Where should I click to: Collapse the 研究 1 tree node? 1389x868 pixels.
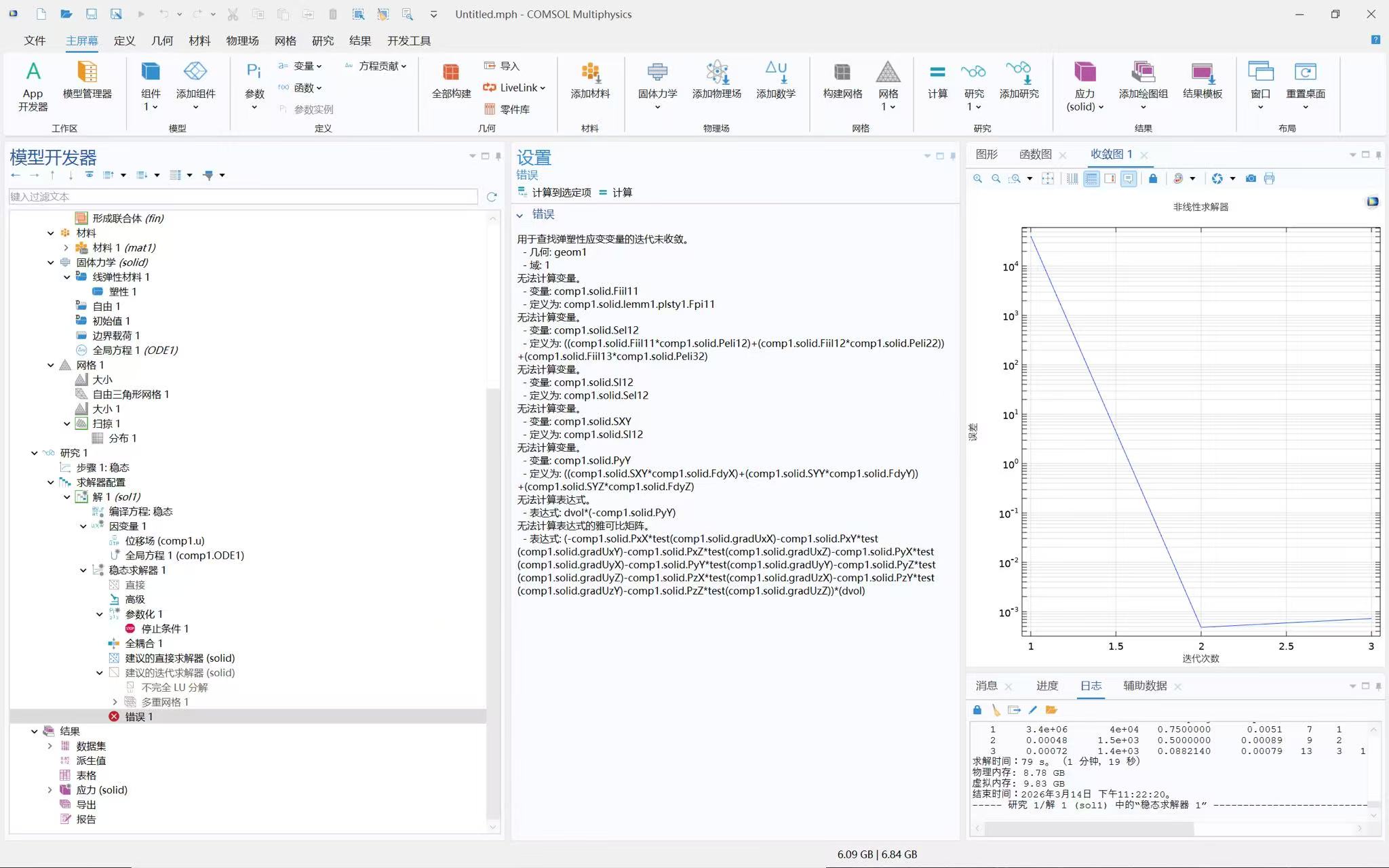(x=35, y=453)
